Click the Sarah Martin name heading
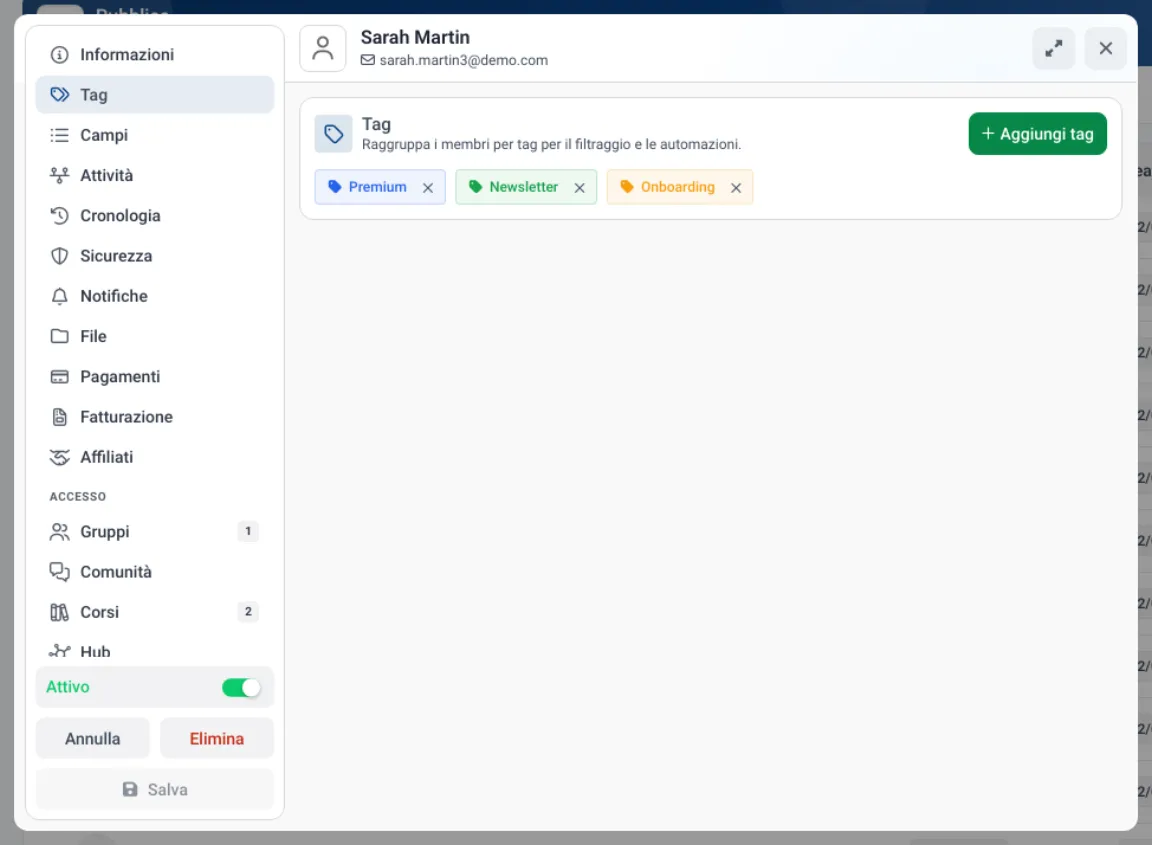The image size is (1152, 845). [415, 37]
